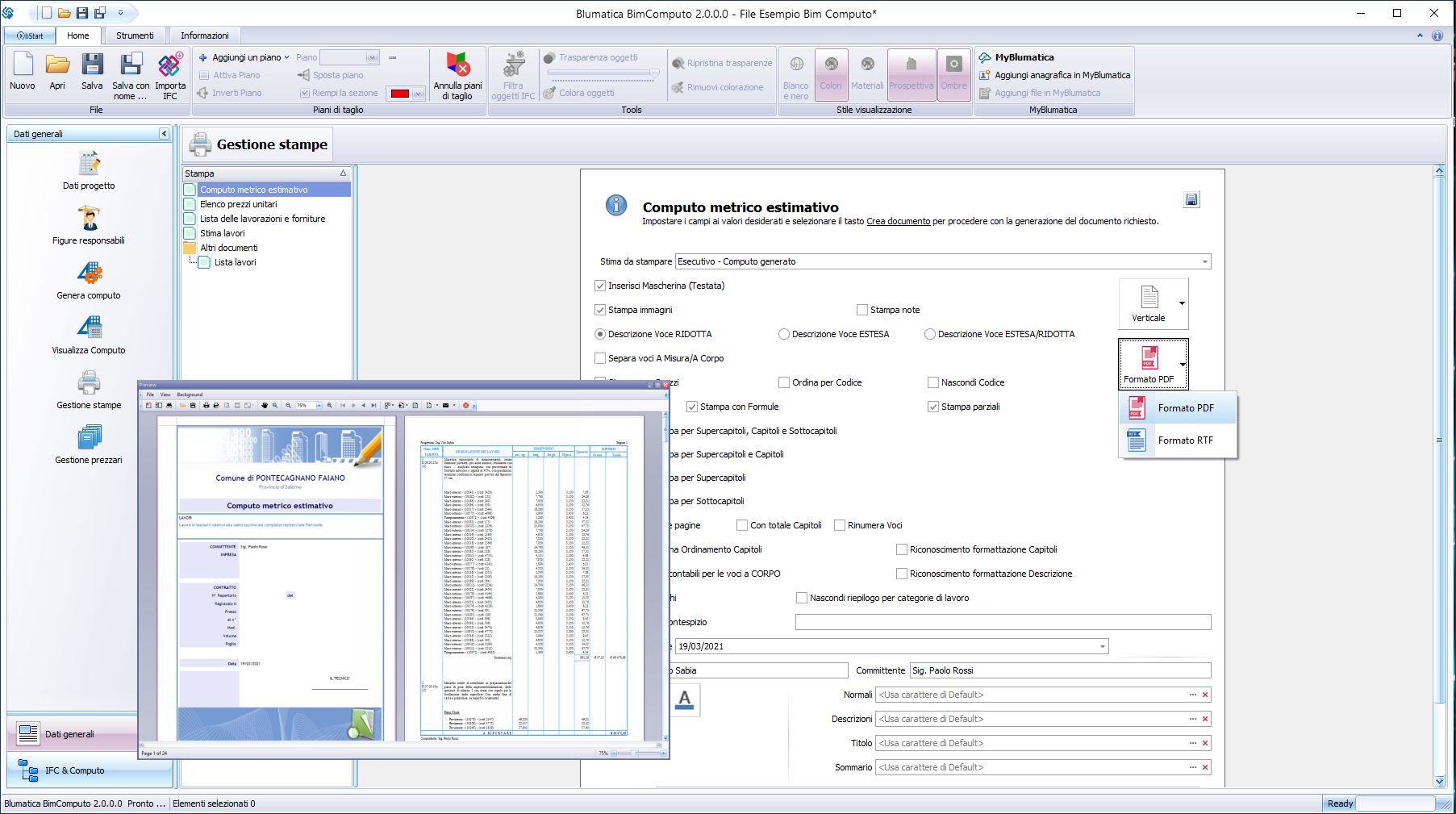Check the Nascondi Codice box
This screenshot has height=814, width=1456.
pyautogui.click(x=933, y=382)
